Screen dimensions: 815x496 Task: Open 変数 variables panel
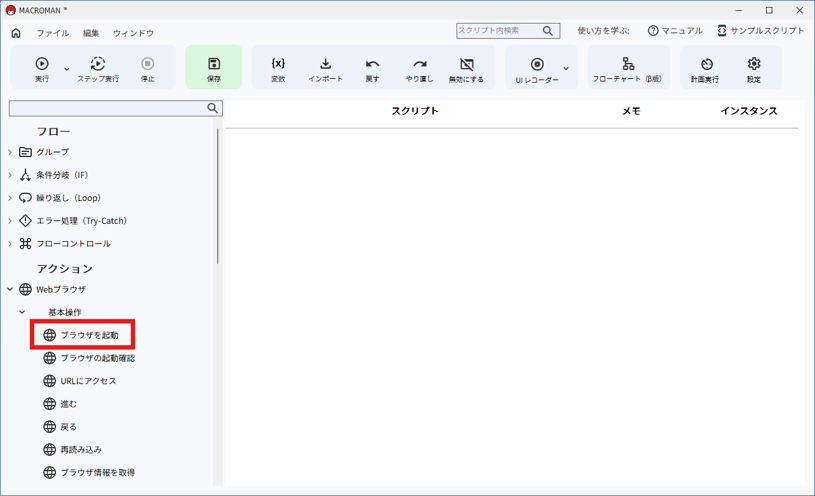(278, 69)
